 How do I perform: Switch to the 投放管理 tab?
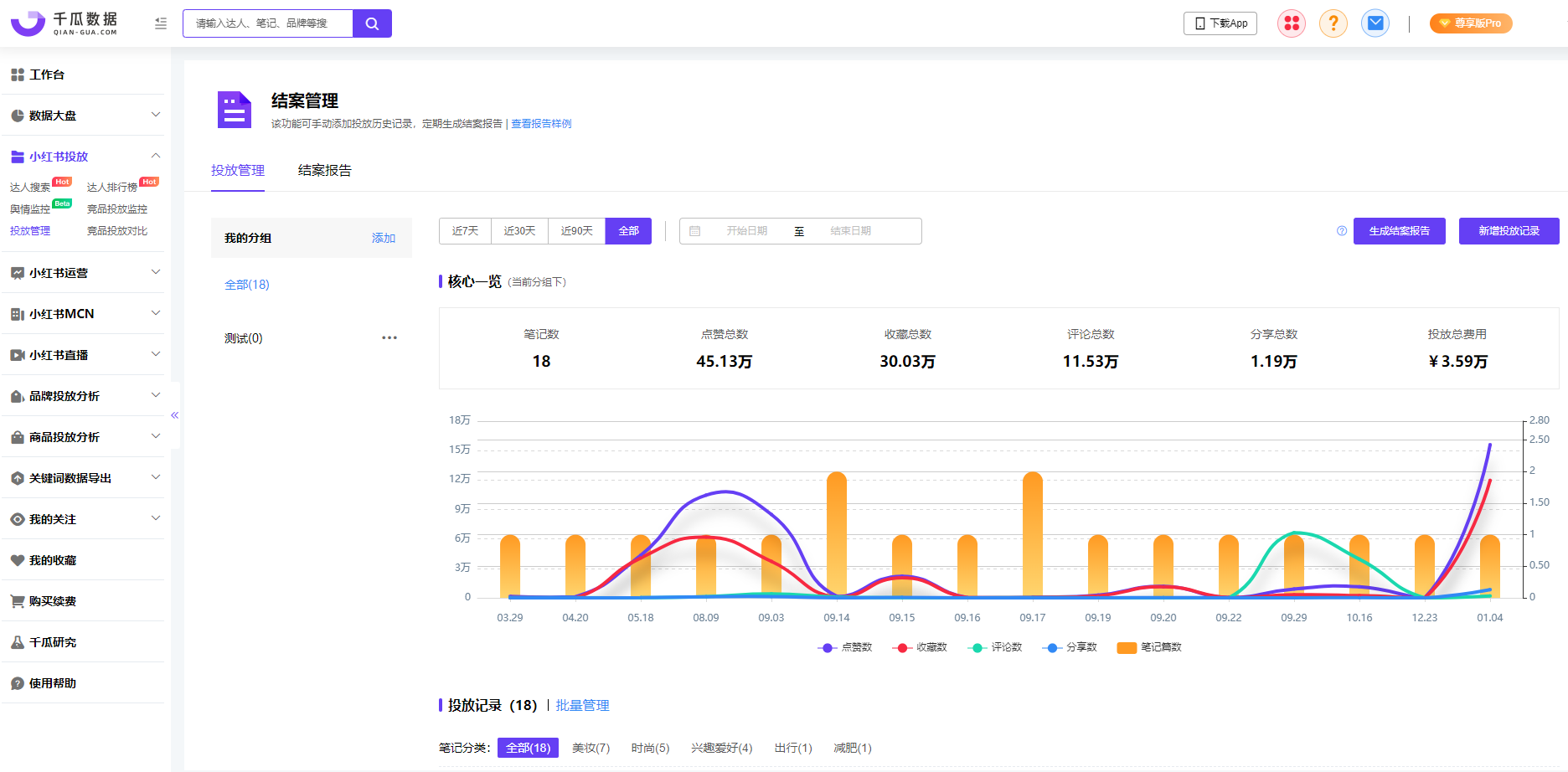[238, 170]
